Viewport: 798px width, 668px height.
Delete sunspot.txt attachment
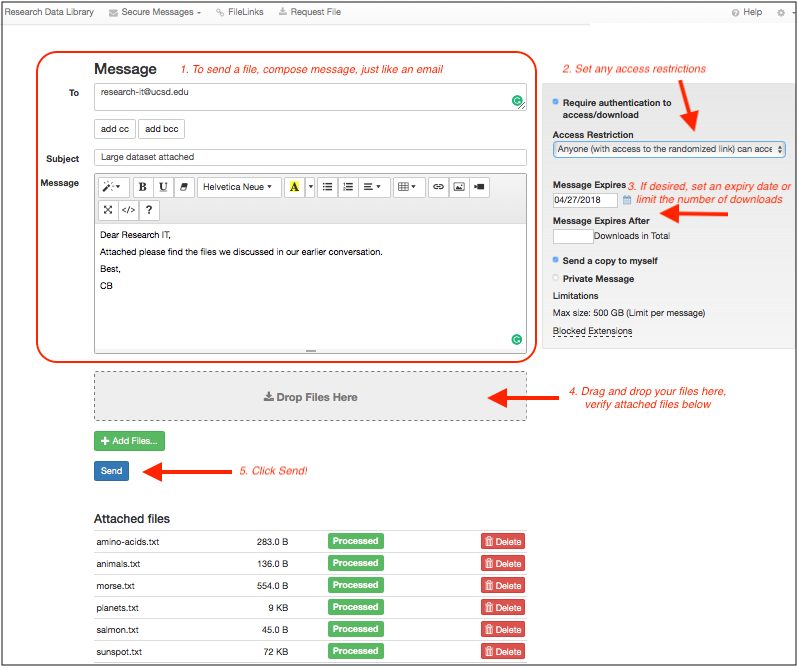click(x=503, y=652)
